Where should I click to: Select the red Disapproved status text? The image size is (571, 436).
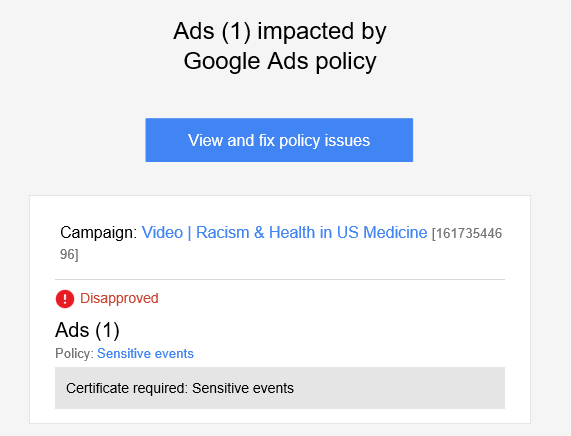[119, 298]
